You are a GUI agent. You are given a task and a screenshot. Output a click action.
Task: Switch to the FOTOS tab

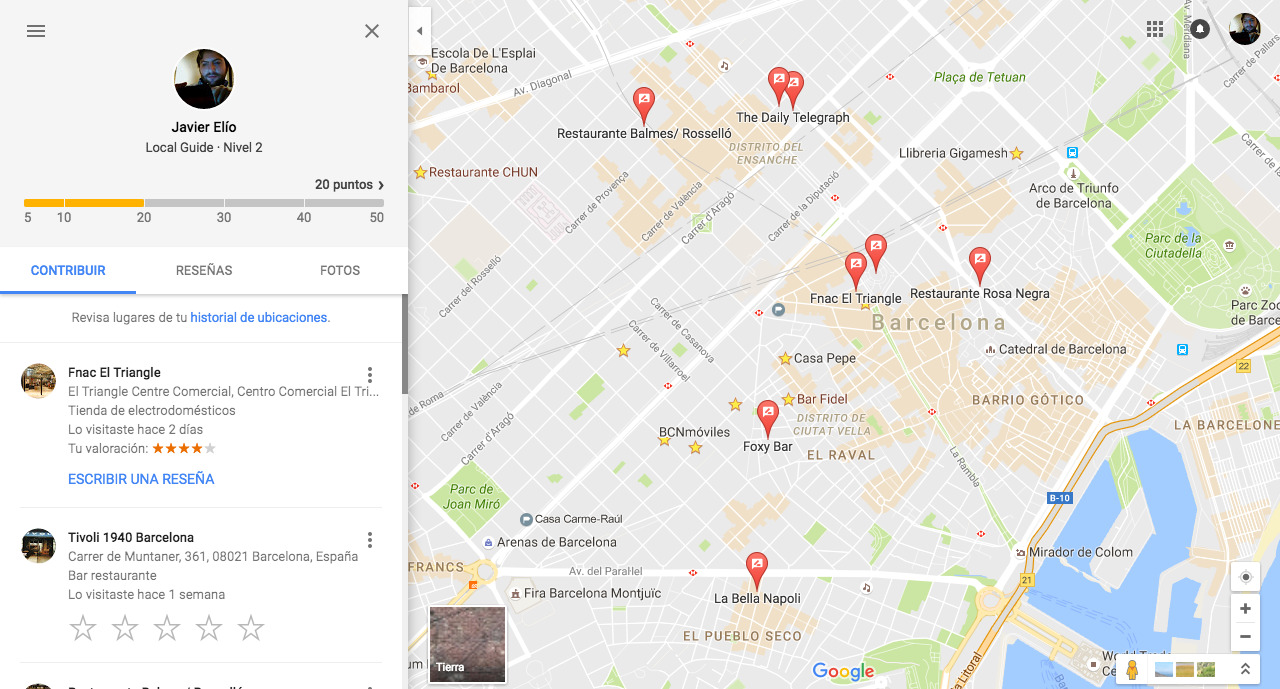click(x=340, y=270)
